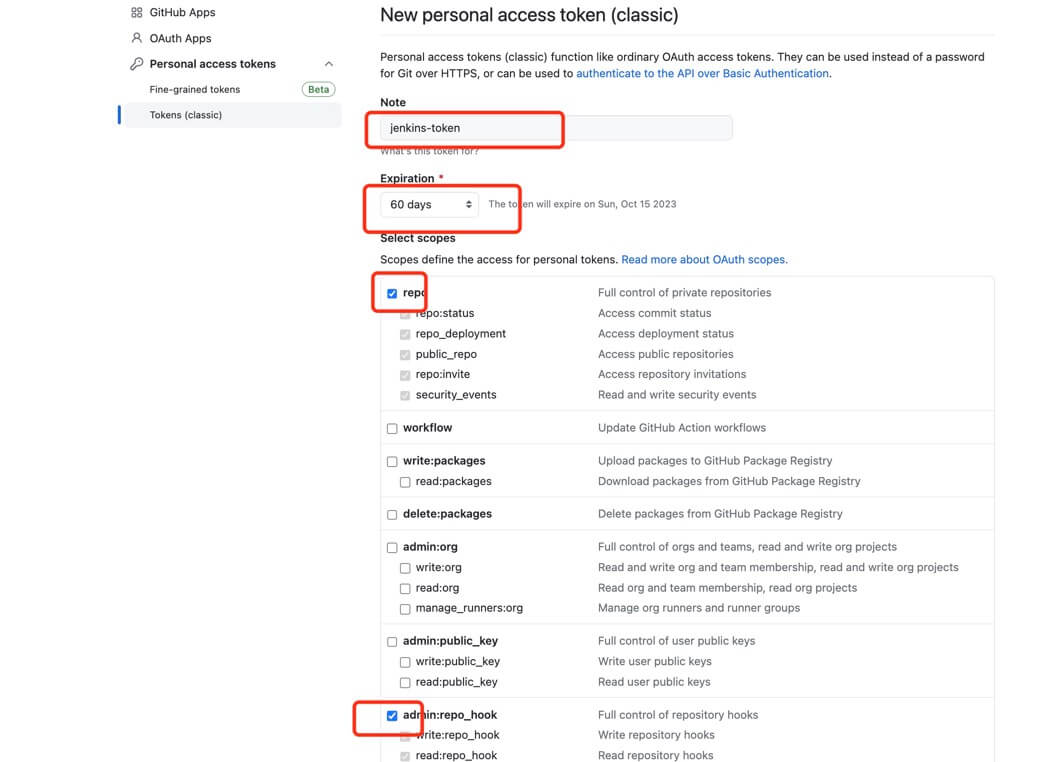
Task: Enable the workflow scope checkbox
Action: coord(392,428)
